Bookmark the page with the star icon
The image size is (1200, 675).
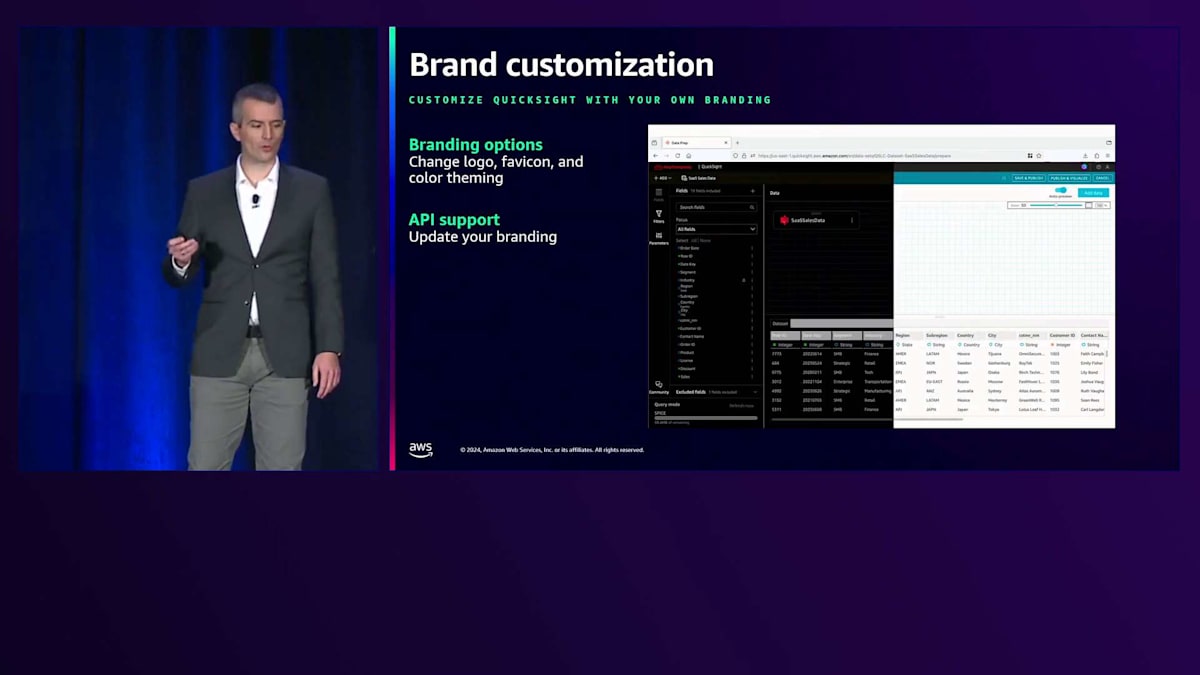[x=1039, y=156]
